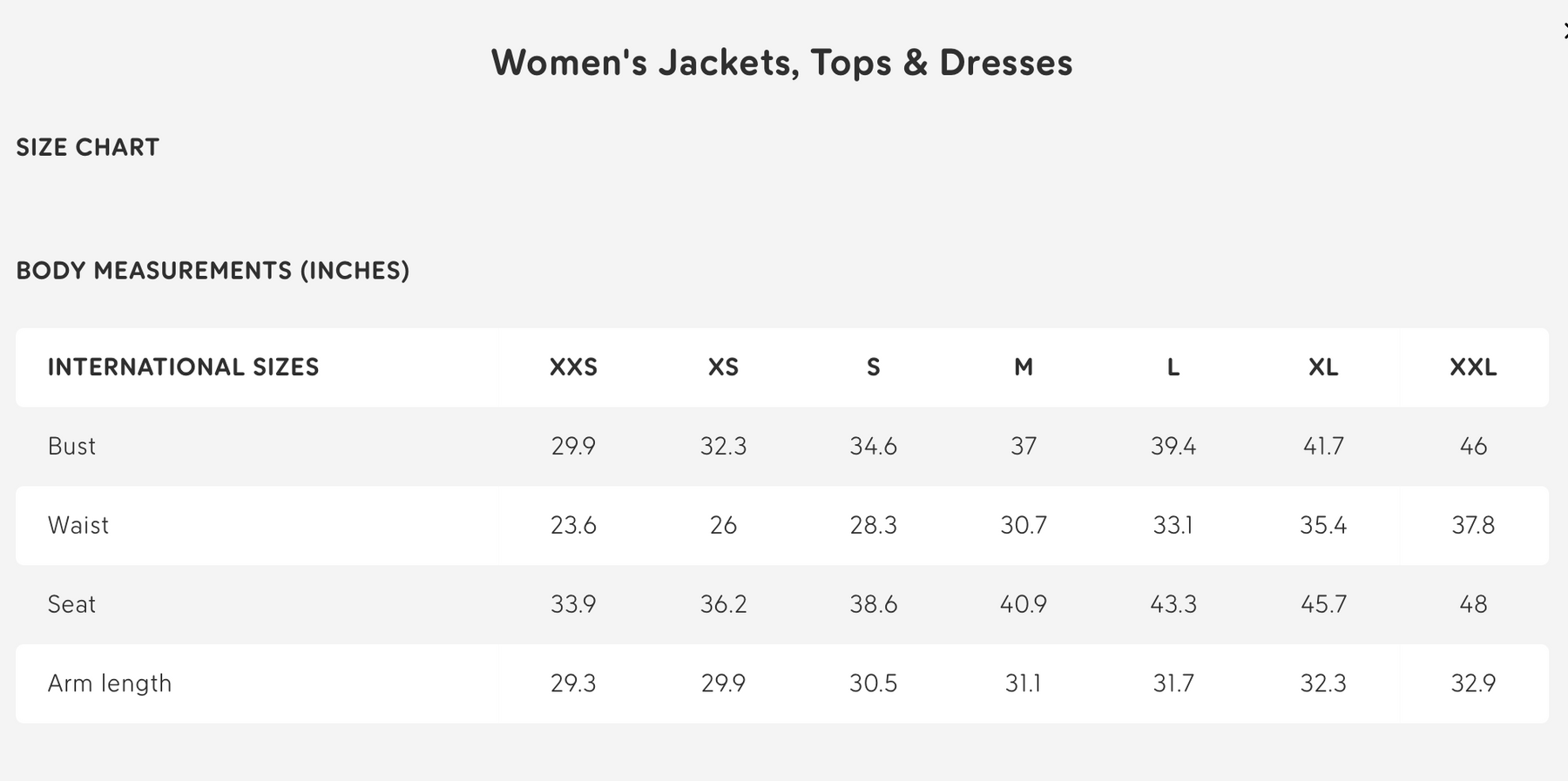
Task: Click the Seat row label
Action: (71, 604)
